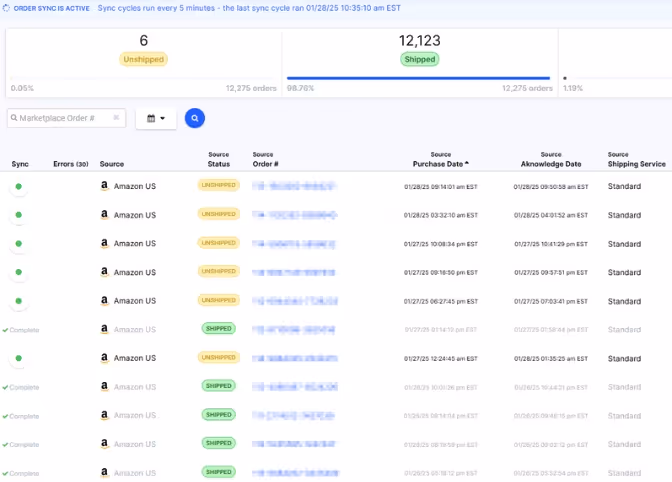The height and width of the screenshot is (482, 672).
Task: Click Amazon logo in the 01/27/25 12:24:45 am row
Action: 104,358
